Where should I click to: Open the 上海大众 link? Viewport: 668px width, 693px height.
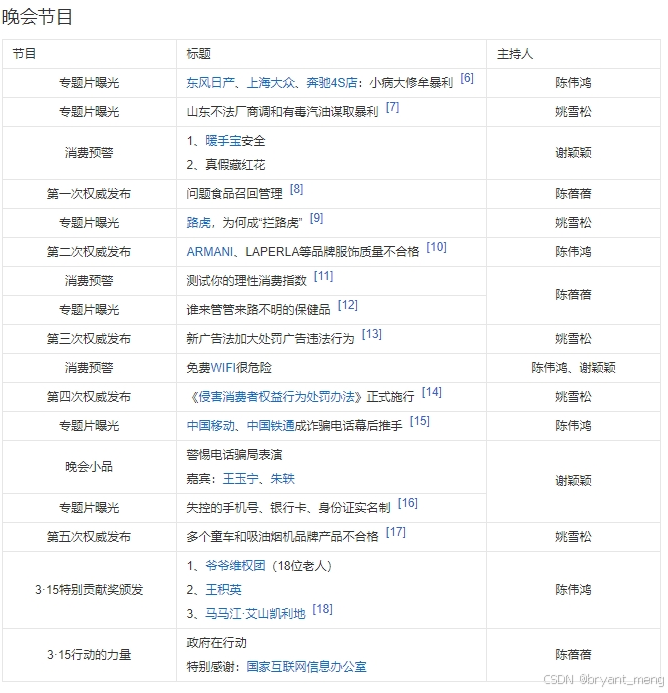coord(271,83)
